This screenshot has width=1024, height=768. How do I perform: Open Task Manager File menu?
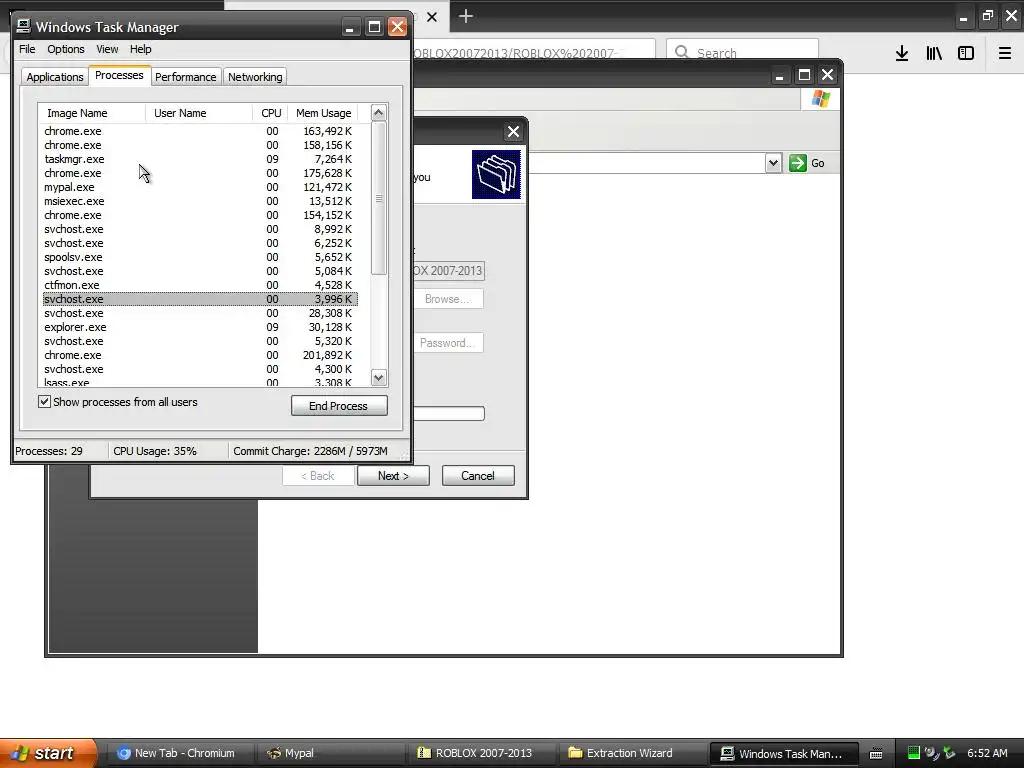click(x=27, y=49)
